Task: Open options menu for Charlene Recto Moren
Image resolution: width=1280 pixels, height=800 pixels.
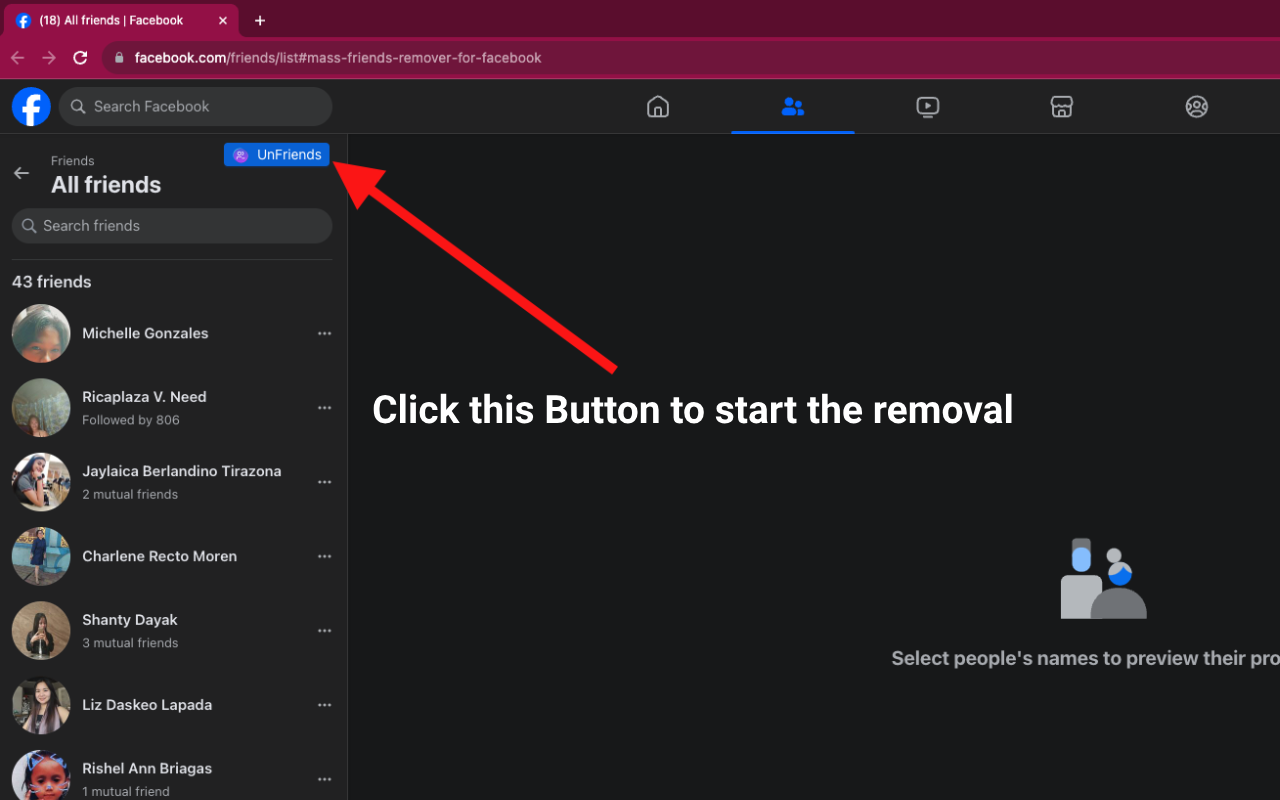Action: point(324,556)
